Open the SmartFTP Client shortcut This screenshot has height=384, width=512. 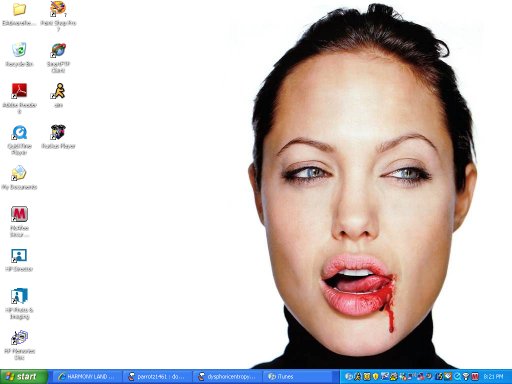click(58, 50)
